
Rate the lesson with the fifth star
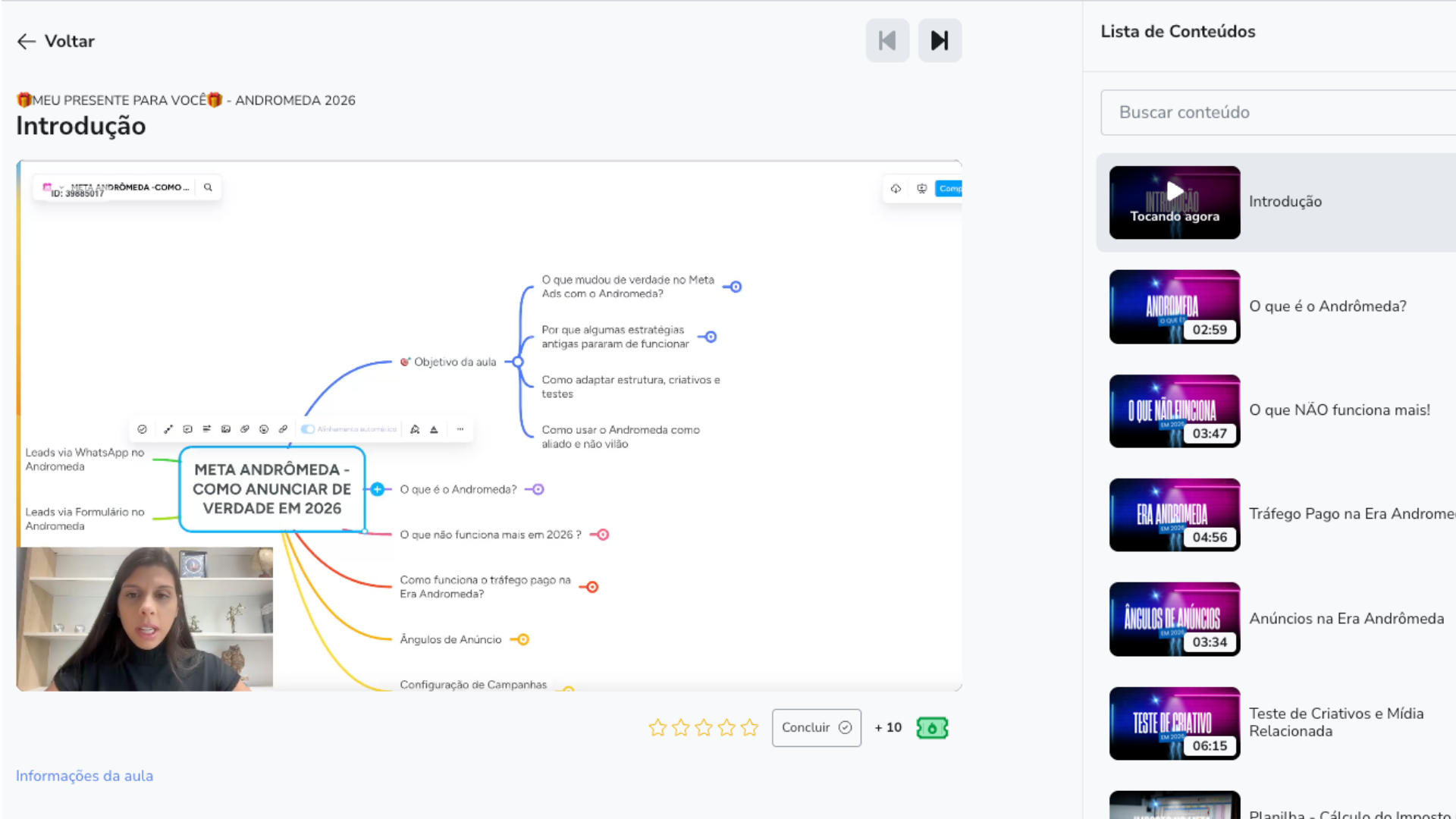749,728
